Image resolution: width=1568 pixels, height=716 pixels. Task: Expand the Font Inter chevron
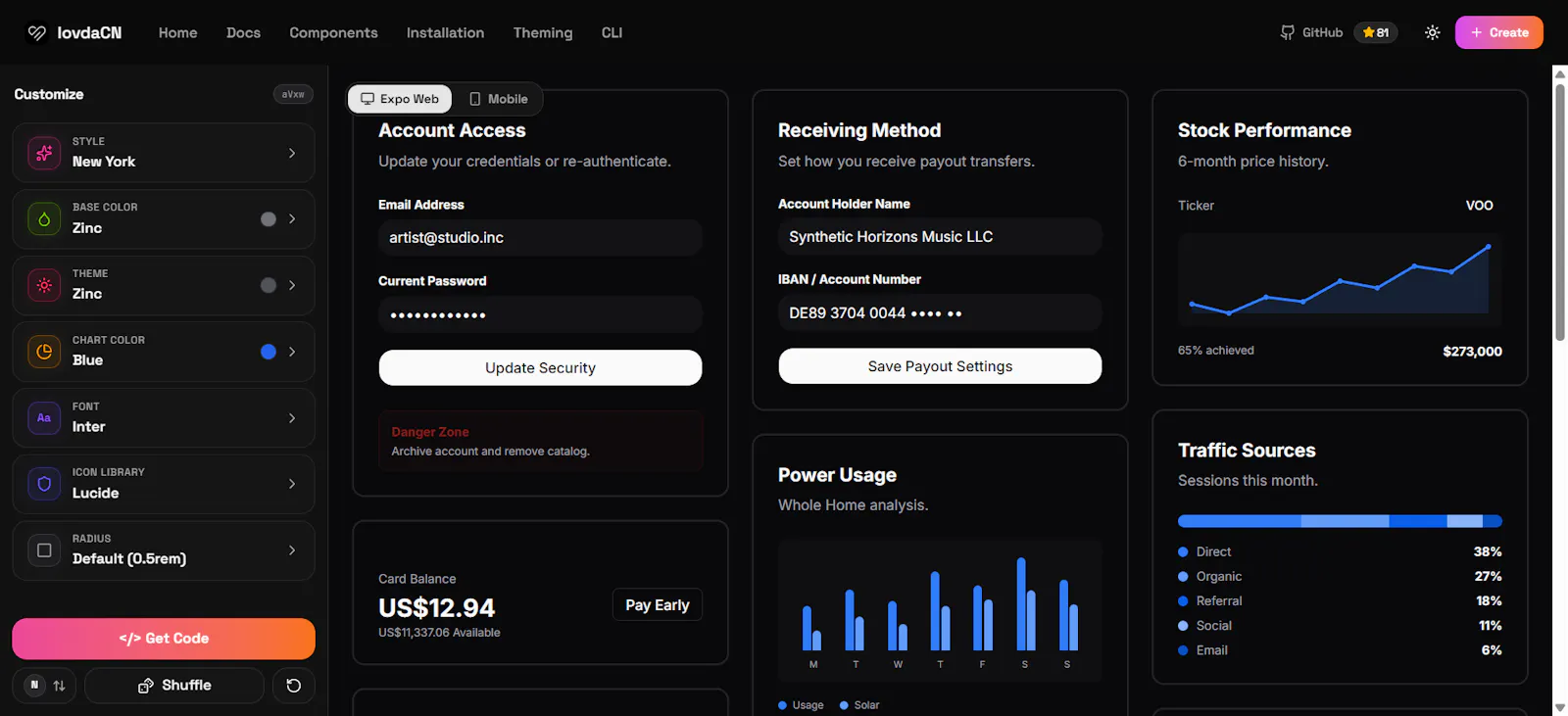point(292,418)
